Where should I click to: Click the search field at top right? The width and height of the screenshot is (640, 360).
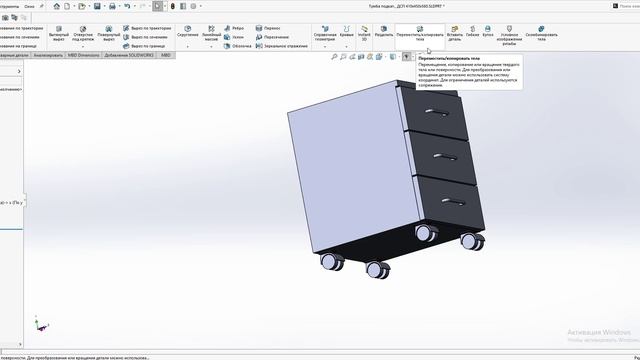tap(629, 6)
